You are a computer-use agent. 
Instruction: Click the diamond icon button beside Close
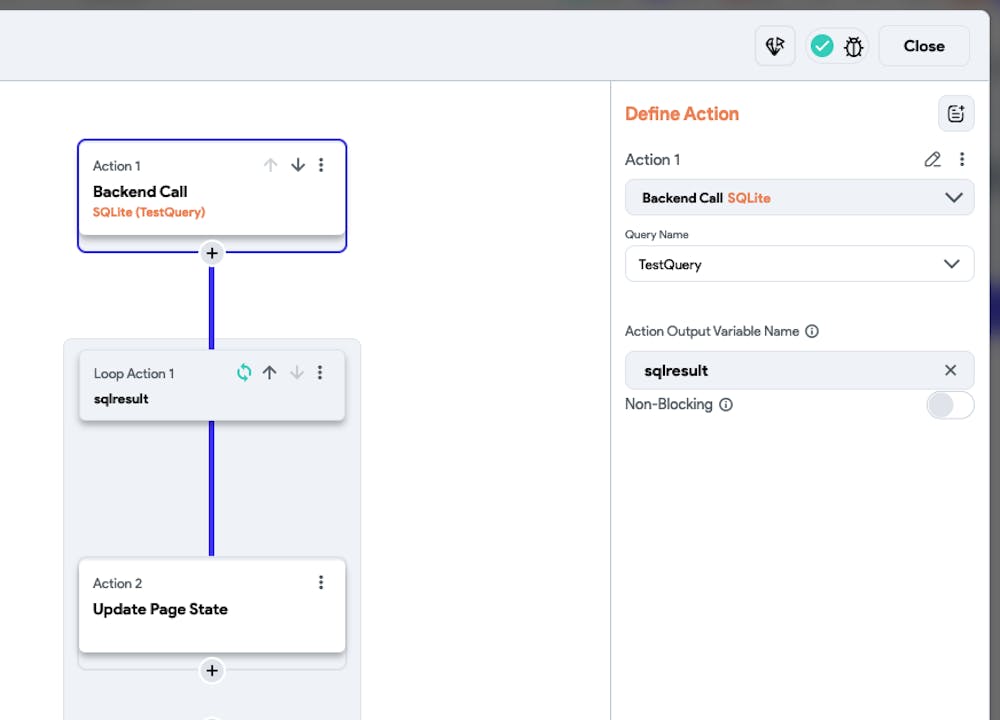(775, 46)
